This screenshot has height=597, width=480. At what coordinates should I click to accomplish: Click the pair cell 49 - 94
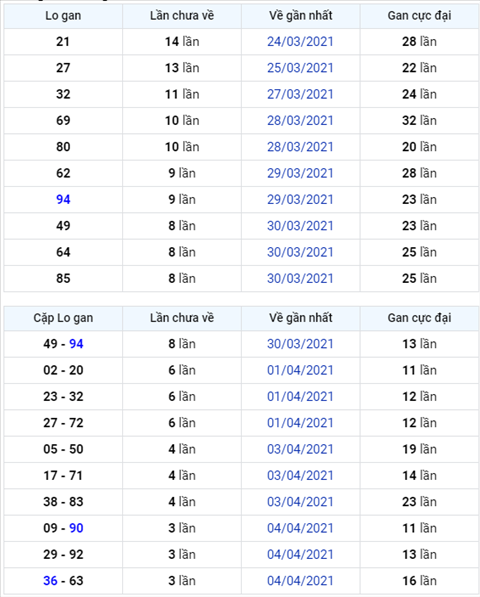click(x=63, y=344)
